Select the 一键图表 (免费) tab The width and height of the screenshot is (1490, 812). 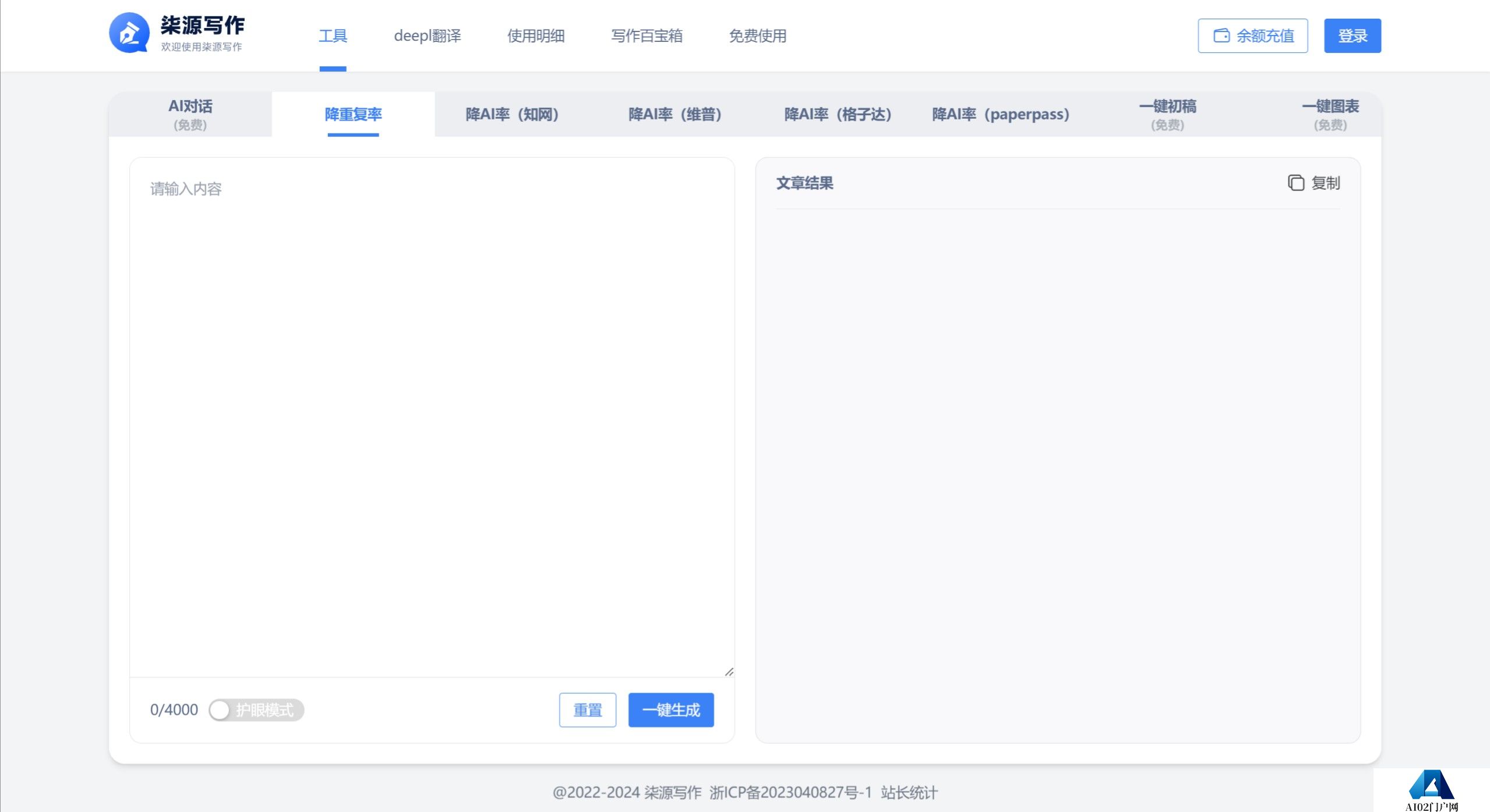tap(1330, 114)
